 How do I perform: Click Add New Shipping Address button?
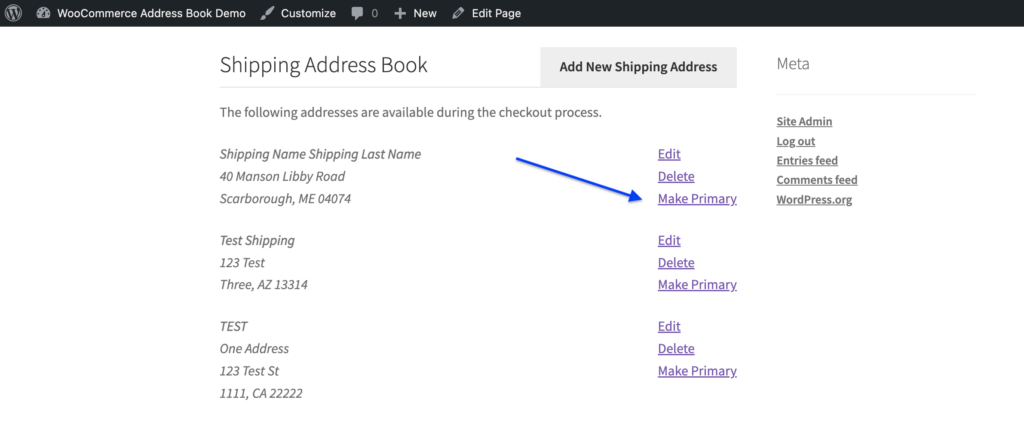point(638,67)
